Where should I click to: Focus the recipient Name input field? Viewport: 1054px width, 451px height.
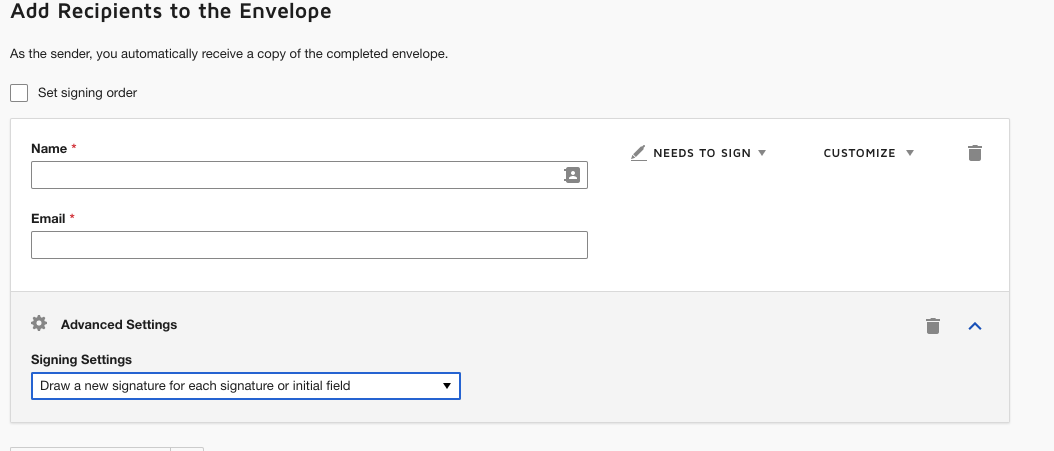[295, 175]
